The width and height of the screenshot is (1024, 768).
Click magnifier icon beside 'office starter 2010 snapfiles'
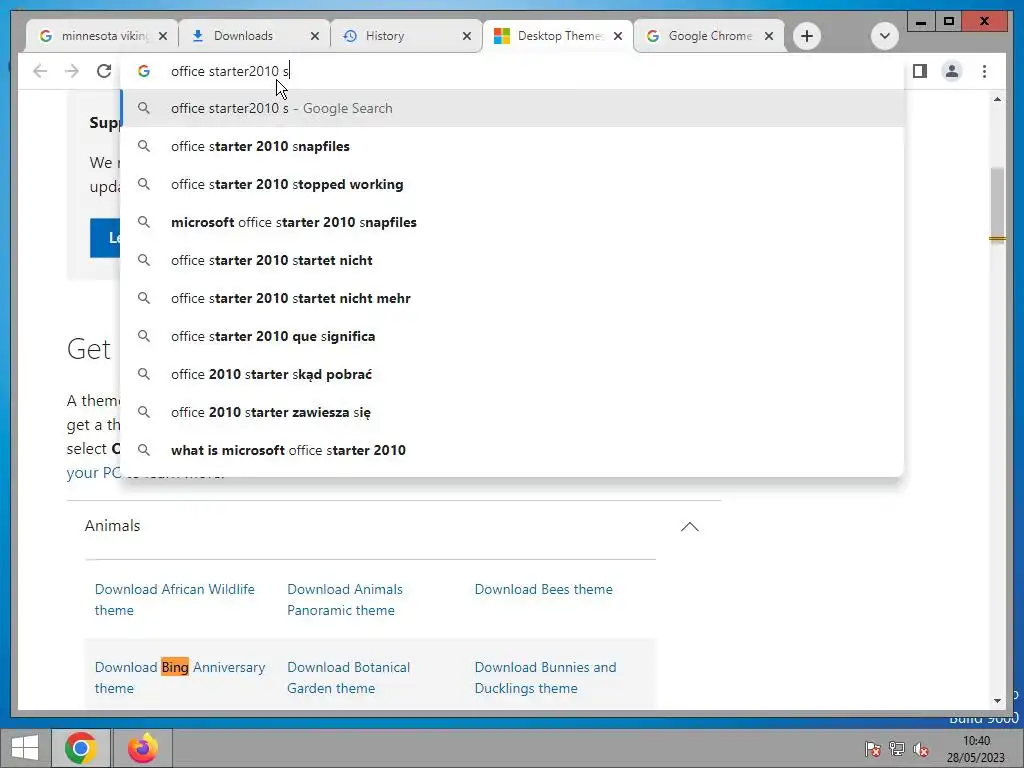144,146
